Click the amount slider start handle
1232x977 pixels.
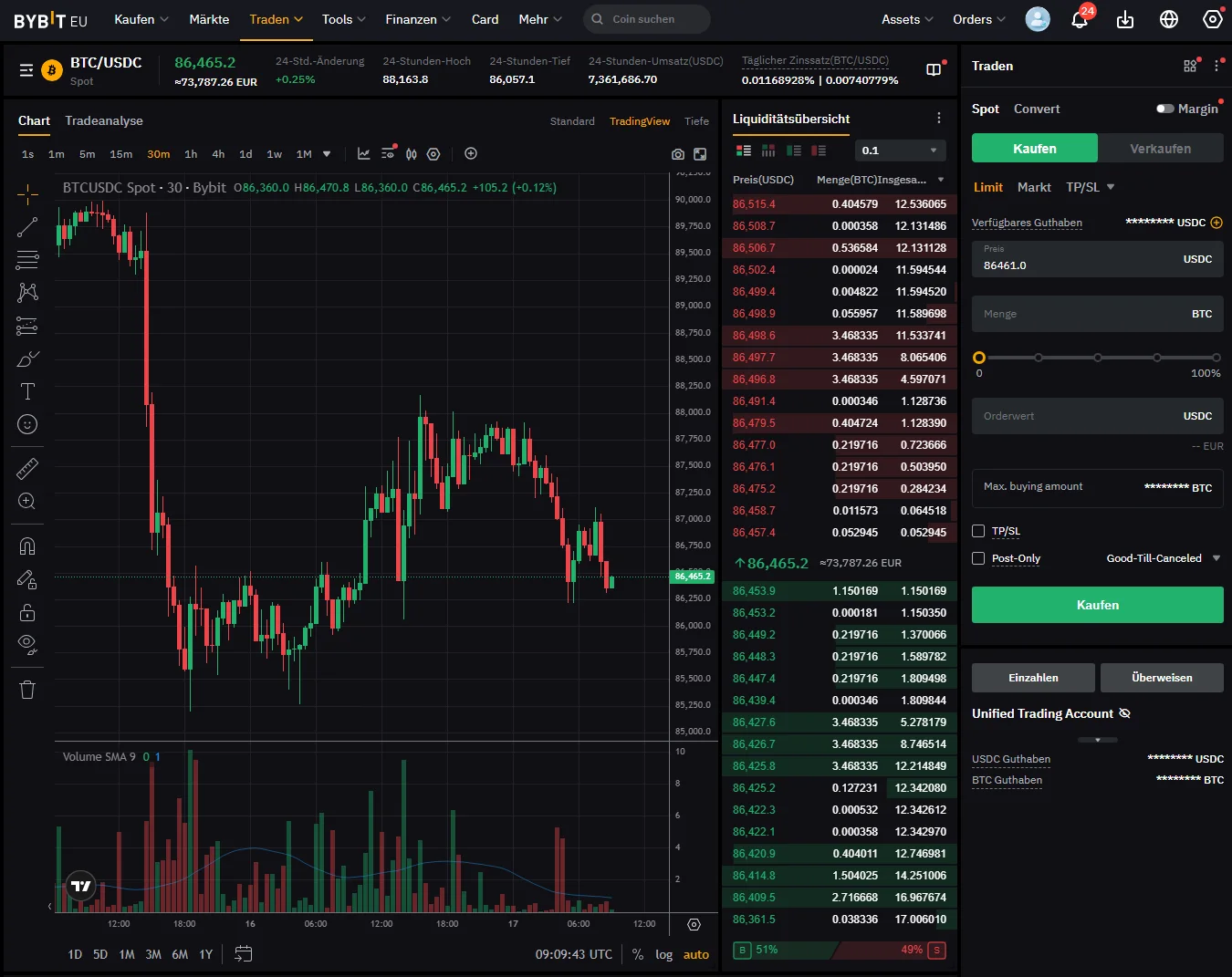point(979,358)
